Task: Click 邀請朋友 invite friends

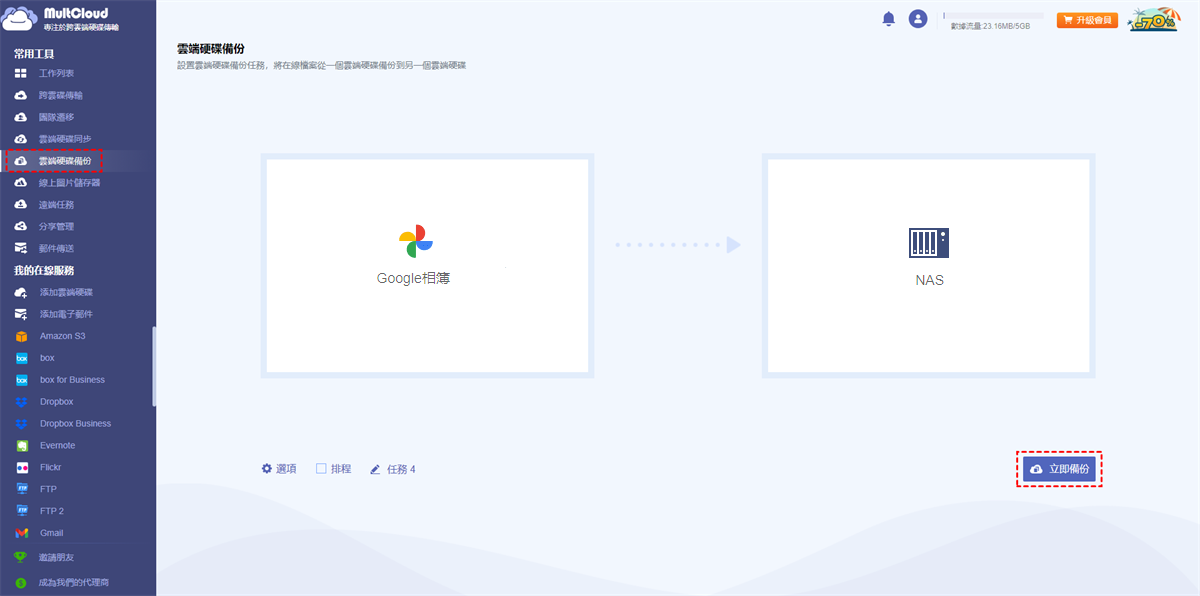Action: pos(45,558)
